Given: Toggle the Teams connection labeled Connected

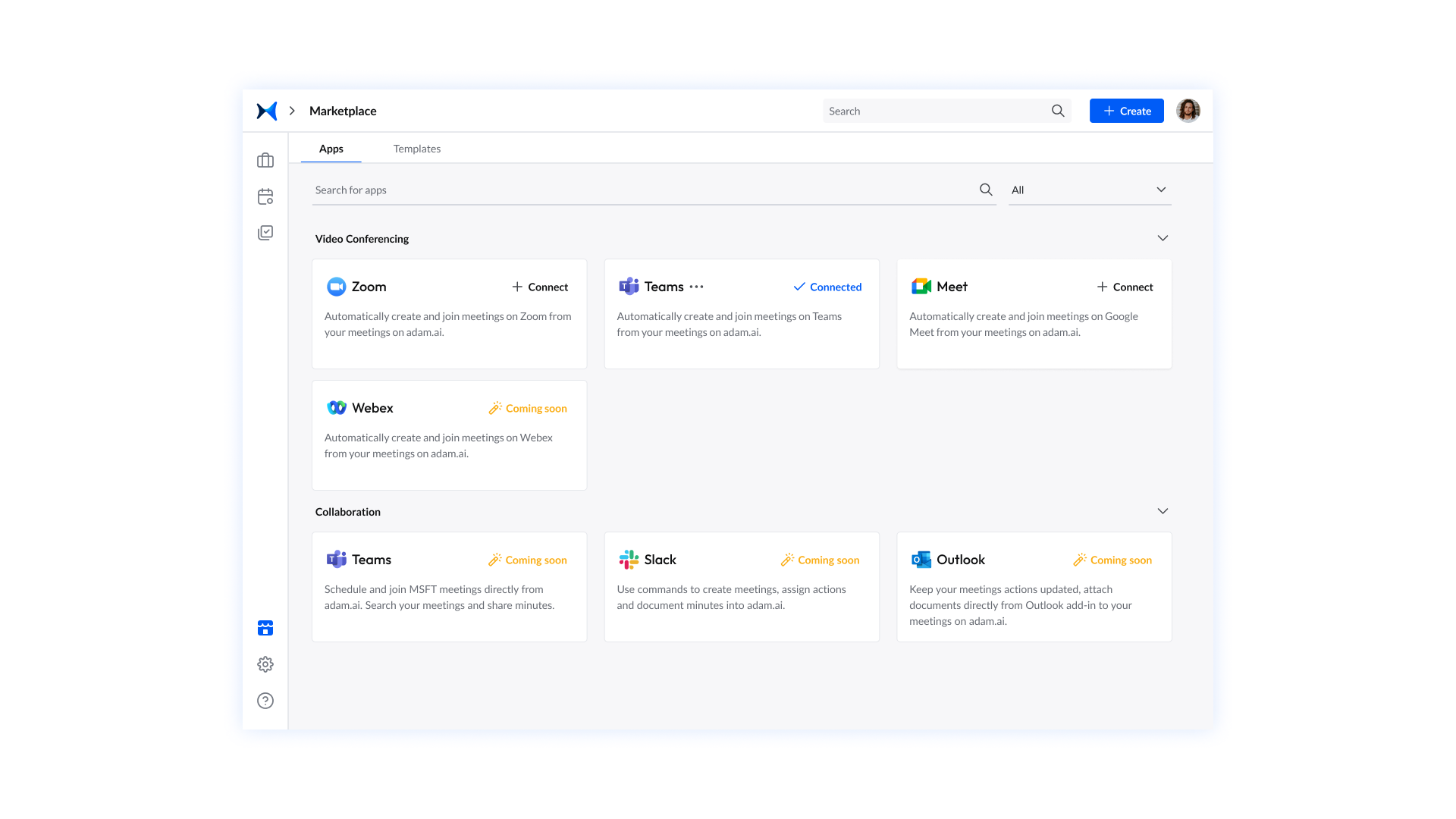Looking at the screenshot, I should 827,287.
